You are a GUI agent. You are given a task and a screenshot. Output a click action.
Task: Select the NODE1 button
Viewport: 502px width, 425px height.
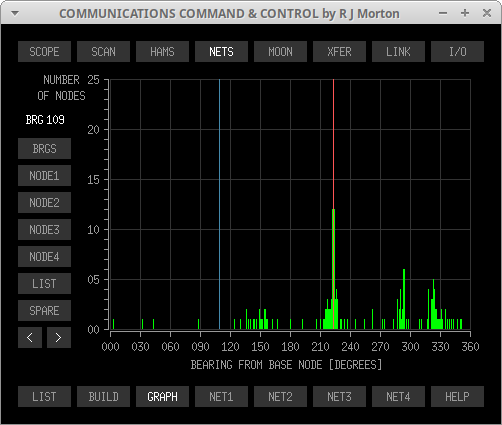(44, 176)
